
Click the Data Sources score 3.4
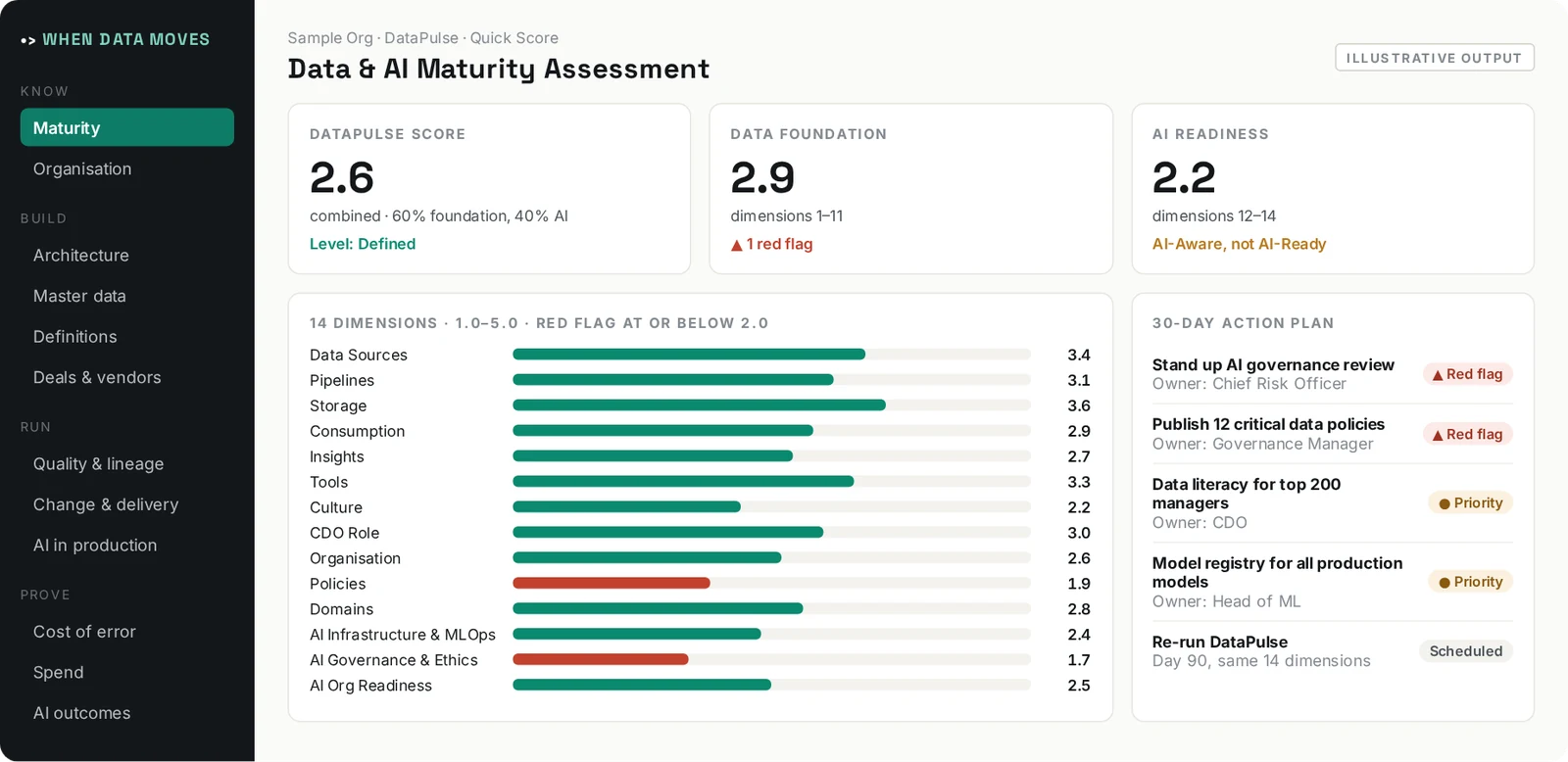[x=1079, y=355]
